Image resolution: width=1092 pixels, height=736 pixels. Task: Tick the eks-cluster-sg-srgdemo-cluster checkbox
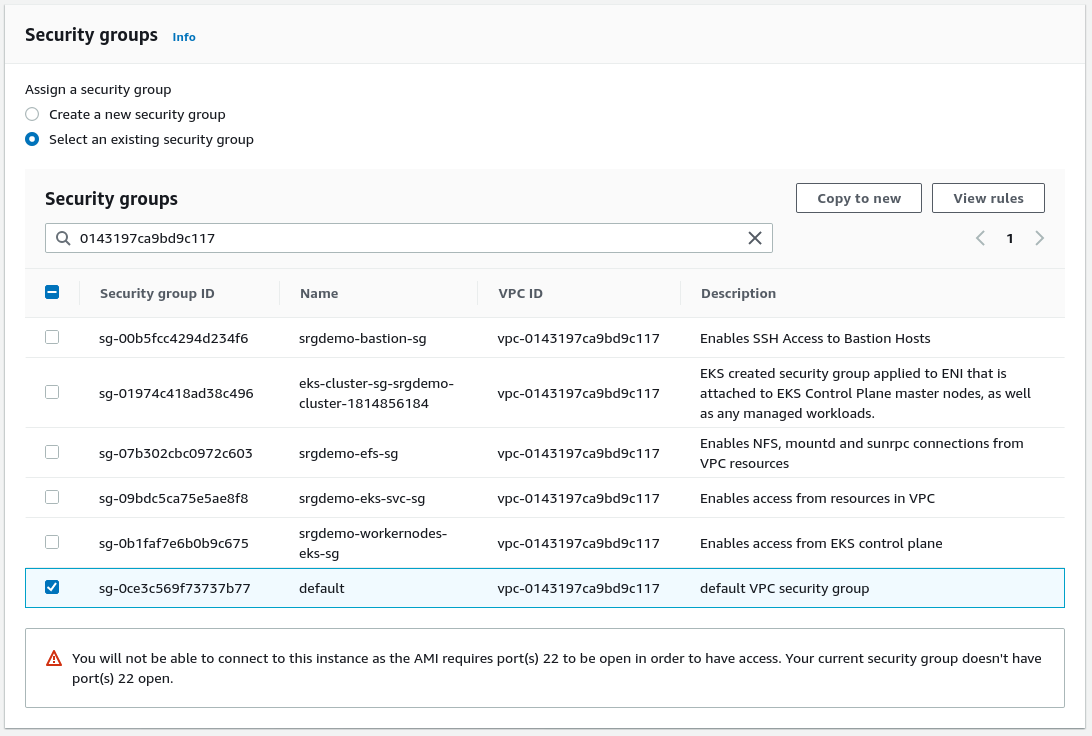[52, 393]
